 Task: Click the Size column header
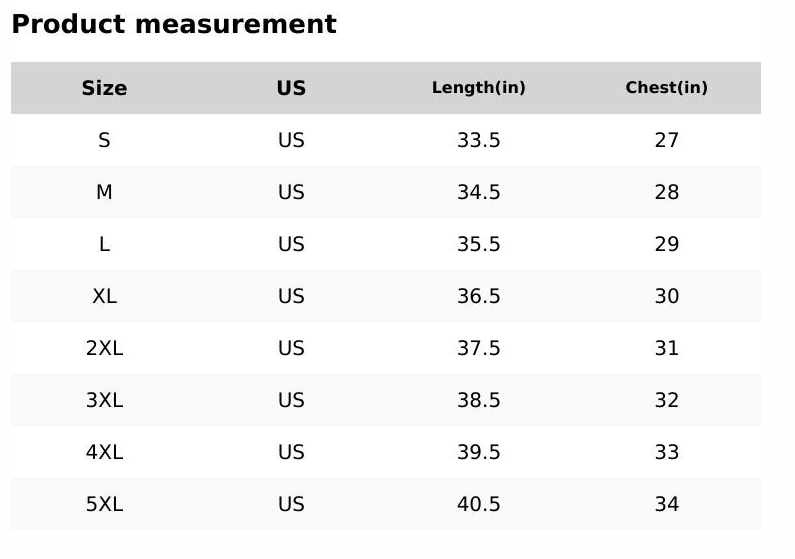point(104,88)
